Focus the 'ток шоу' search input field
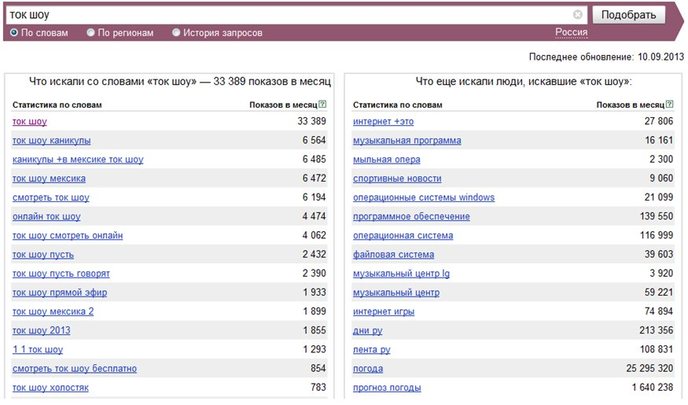 pyautogui.click(x=290, y=14)
